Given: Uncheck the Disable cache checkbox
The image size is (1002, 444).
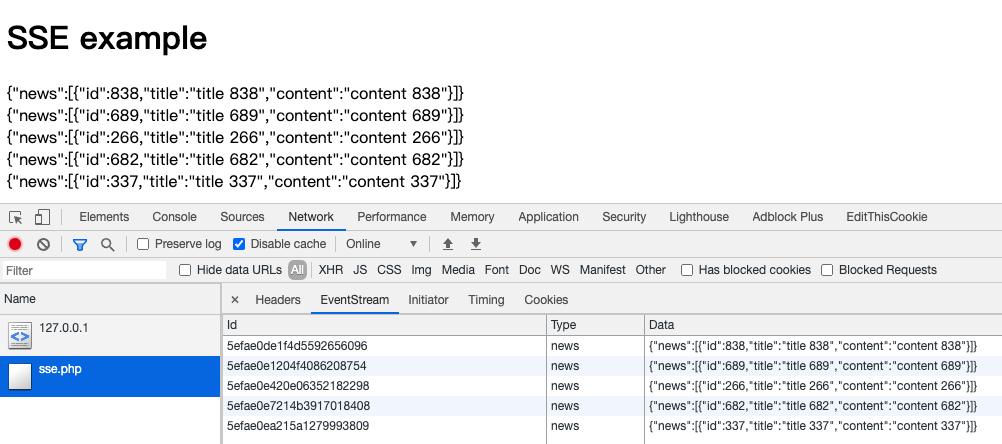Looking at the screenshot, I should tap(239, 244).
